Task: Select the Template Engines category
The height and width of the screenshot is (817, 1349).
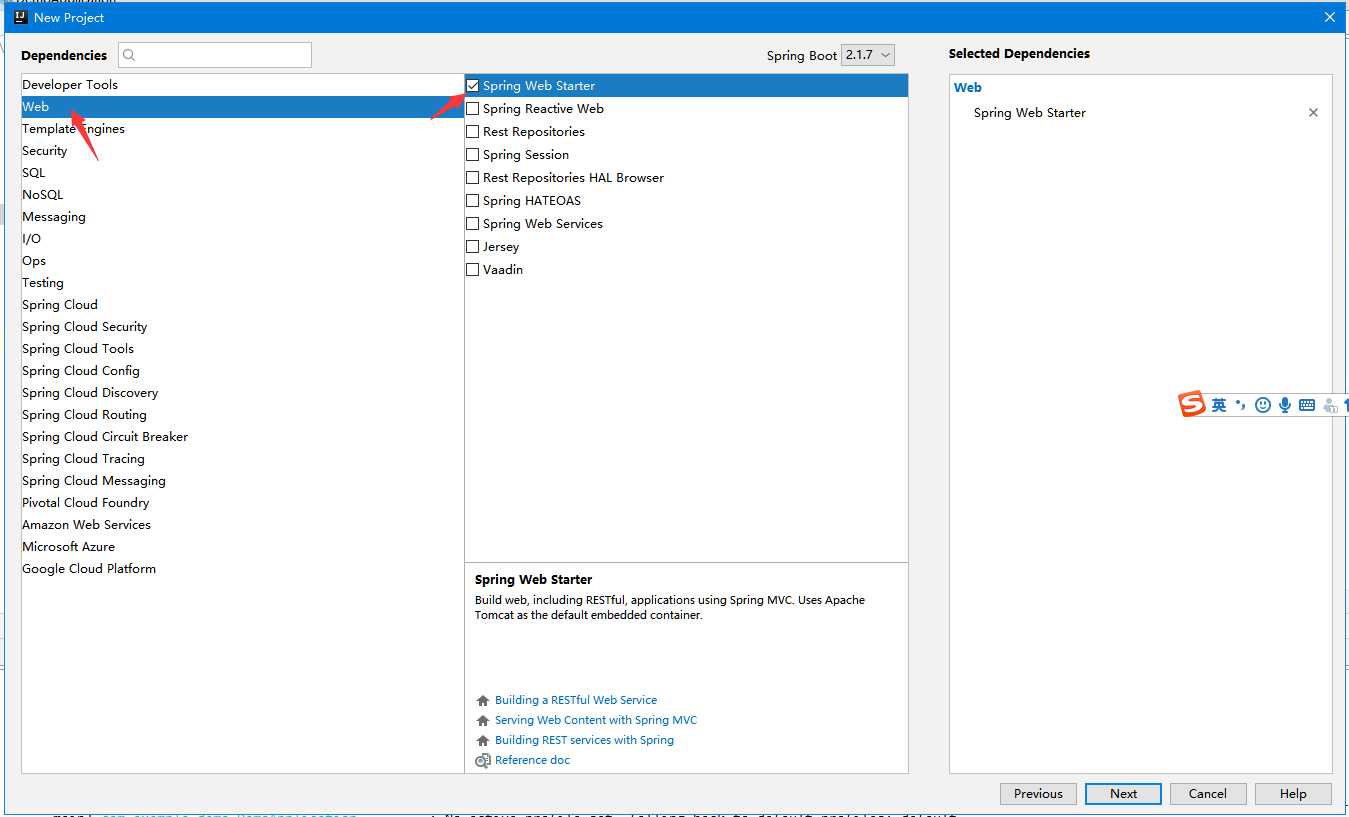Action: (243, 129)
